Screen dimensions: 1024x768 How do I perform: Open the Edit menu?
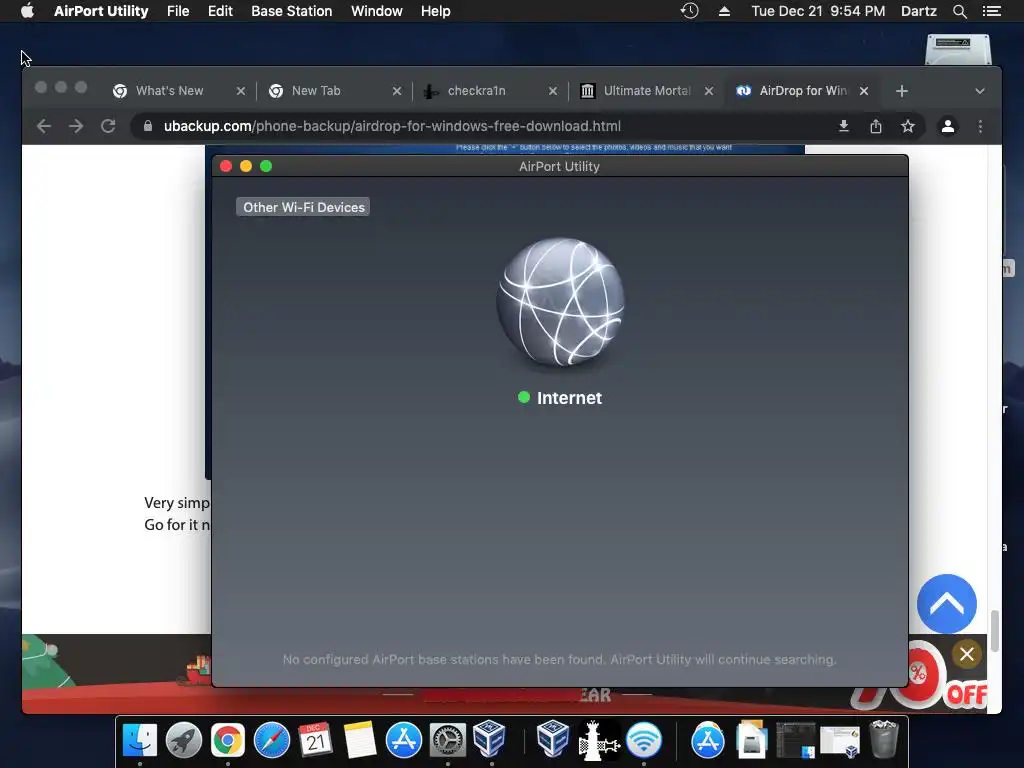(x=220, y=11)
